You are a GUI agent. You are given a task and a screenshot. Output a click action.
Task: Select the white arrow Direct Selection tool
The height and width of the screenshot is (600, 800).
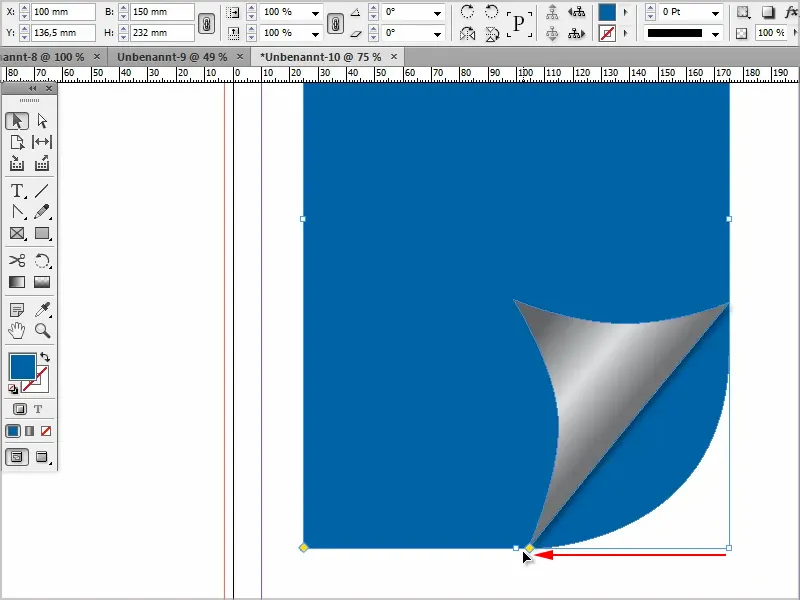(42, 121)
